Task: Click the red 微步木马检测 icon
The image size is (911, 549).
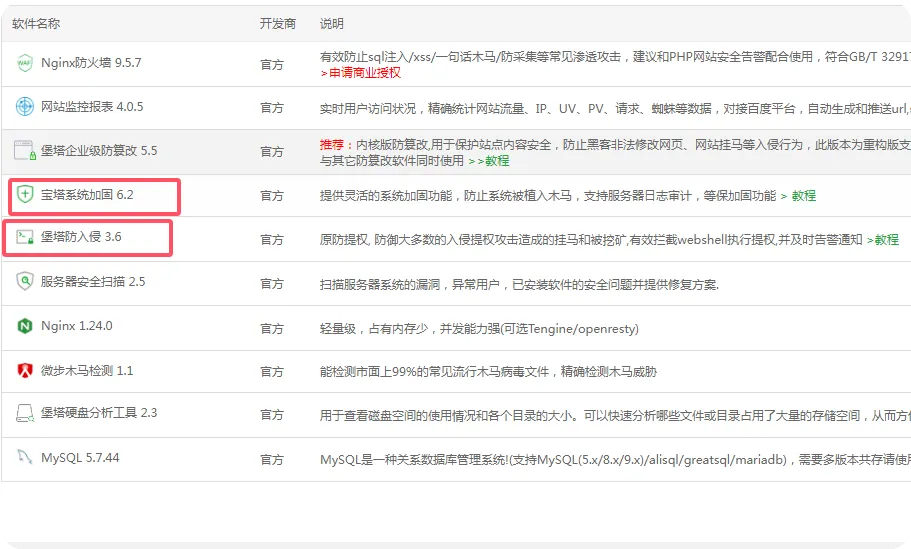Action: (24, 370)
